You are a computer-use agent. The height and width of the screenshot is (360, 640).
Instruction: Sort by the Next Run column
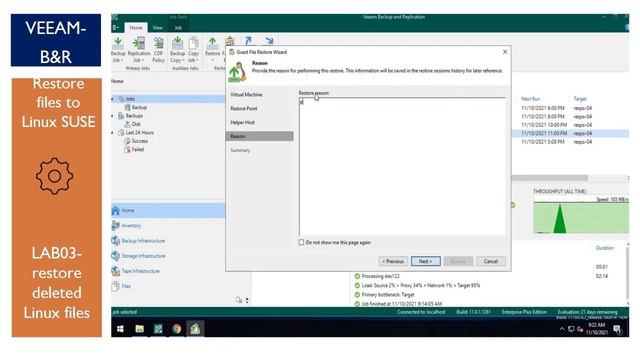tap(530, 99)
